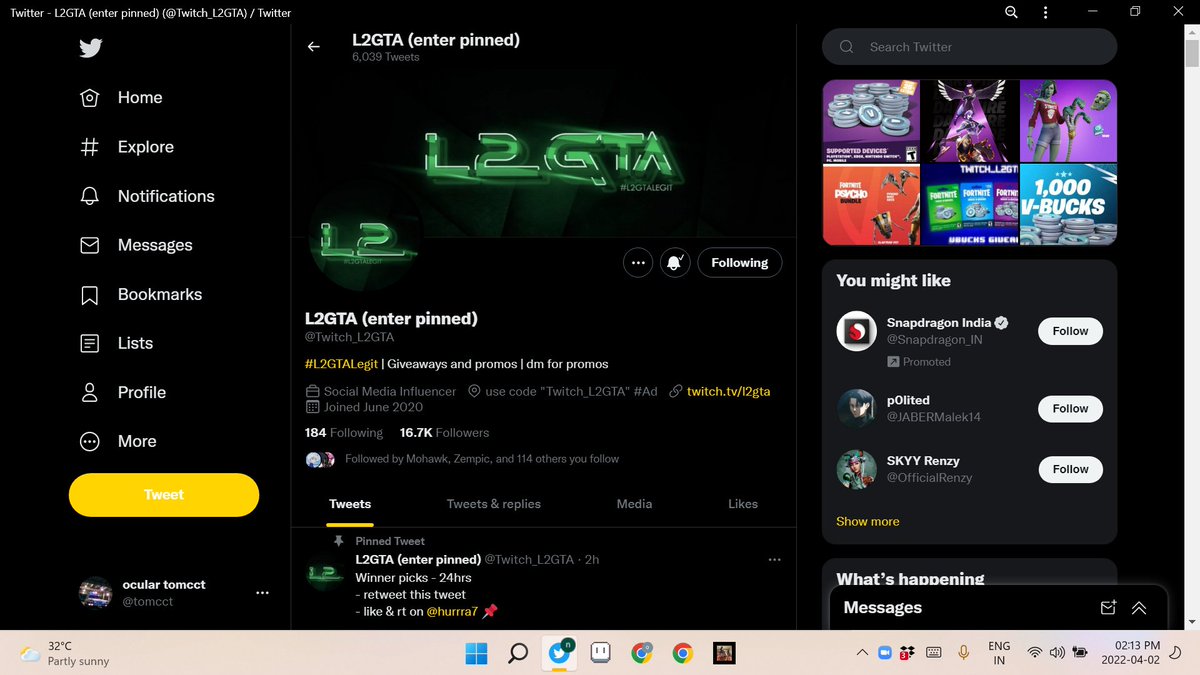The image size is (1200, 675).
Task: Open the #L2GTALegit hashtag link
Action: (x=341, y=364)
